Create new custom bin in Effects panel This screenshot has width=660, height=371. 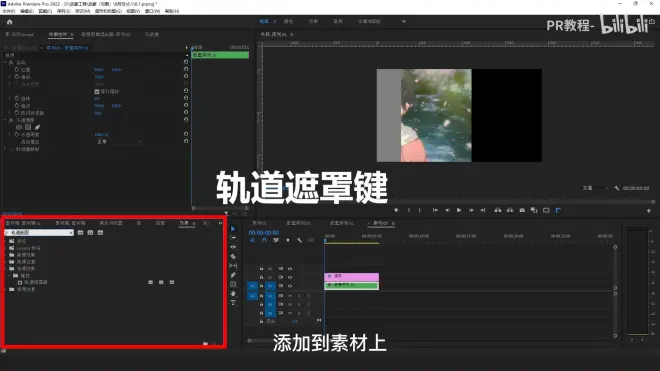205,344
